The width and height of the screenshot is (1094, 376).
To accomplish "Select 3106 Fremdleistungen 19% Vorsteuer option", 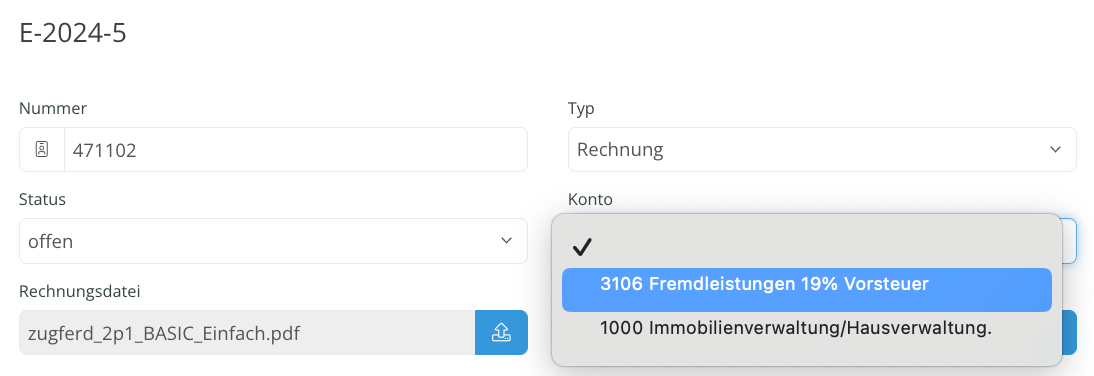I will tap(807, 289).
